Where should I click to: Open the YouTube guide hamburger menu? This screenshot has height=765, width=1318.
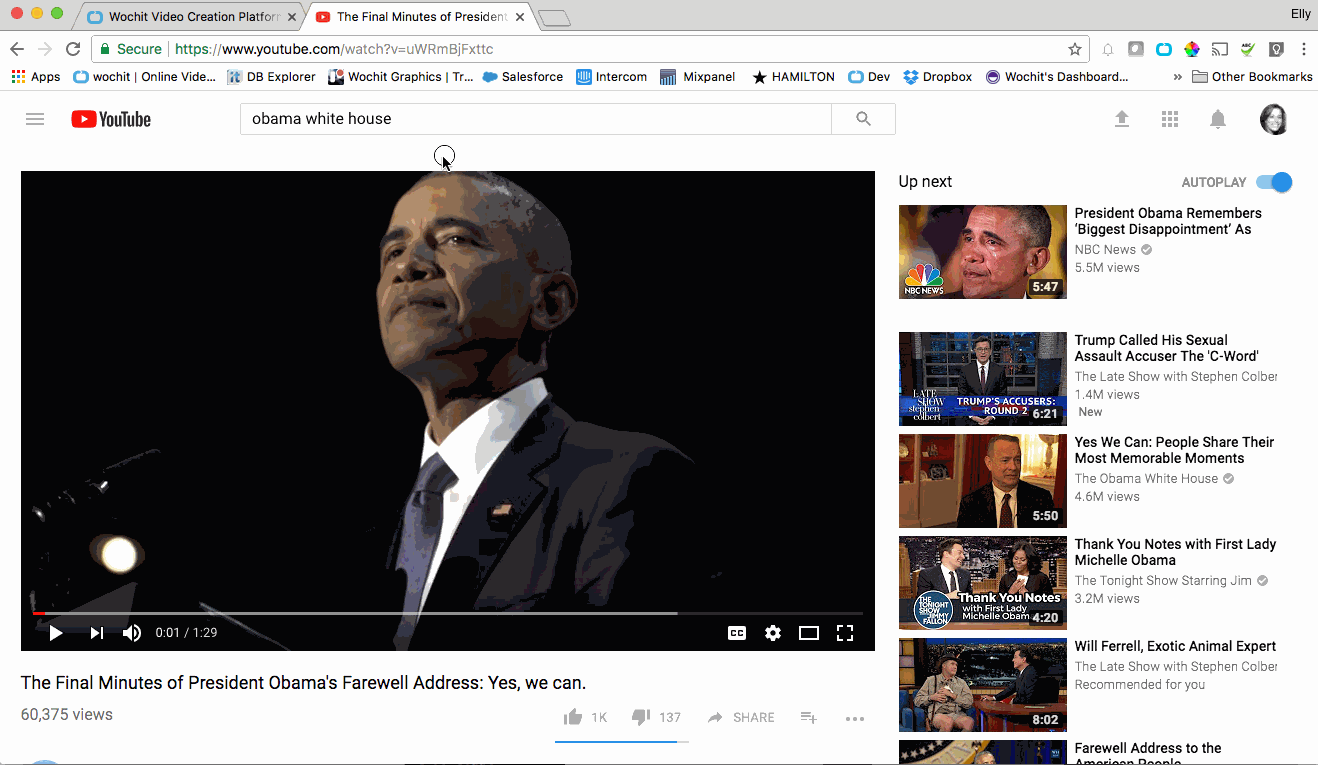pyautogui.click(x=35, y=119)
